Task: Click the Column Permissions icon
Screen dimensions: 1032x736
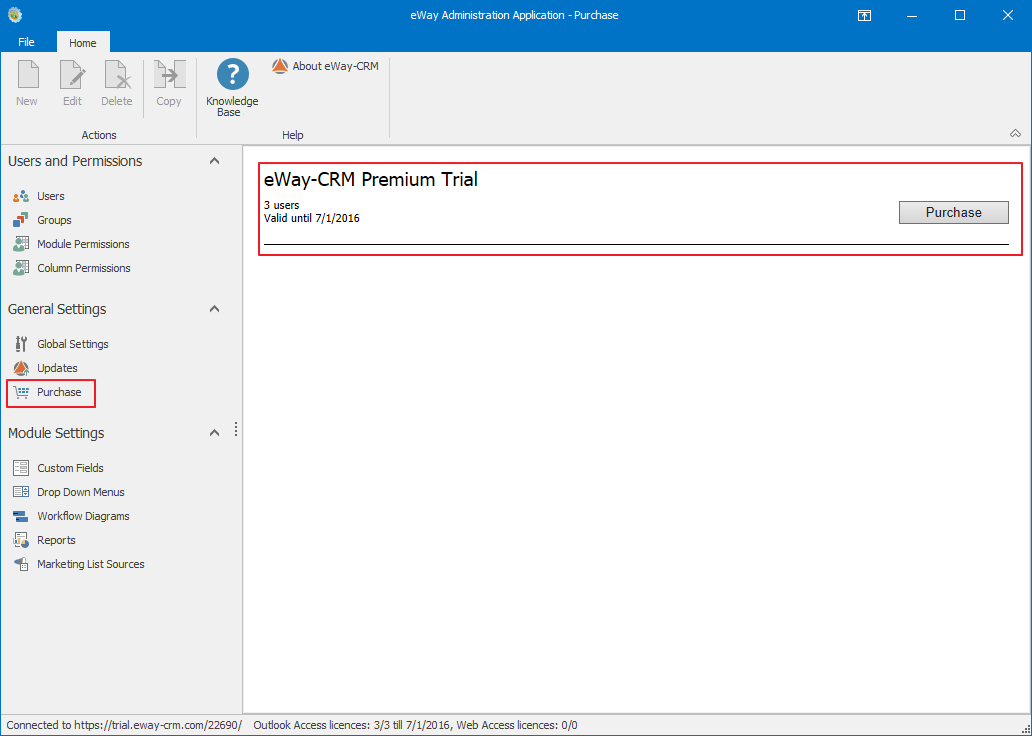Action: (21, 268)
